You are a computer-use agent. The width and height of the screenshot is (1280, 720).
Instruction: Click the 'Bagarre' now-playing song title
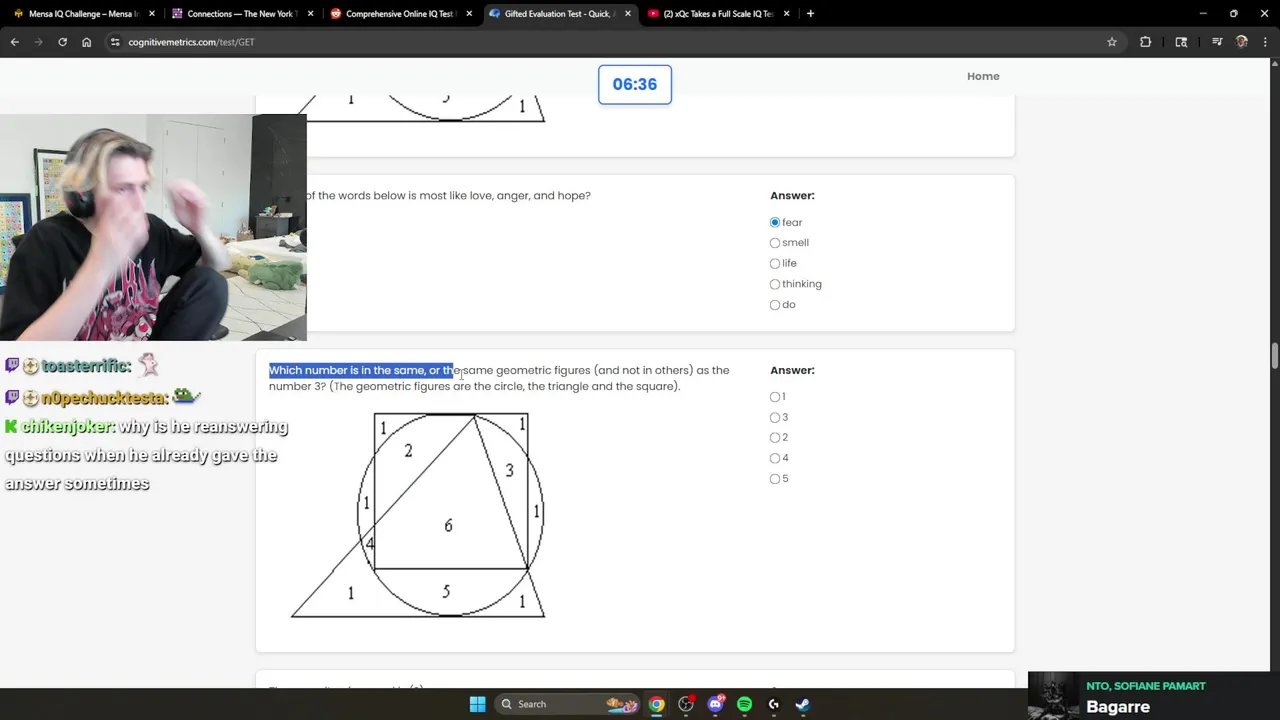point(1118,707)
